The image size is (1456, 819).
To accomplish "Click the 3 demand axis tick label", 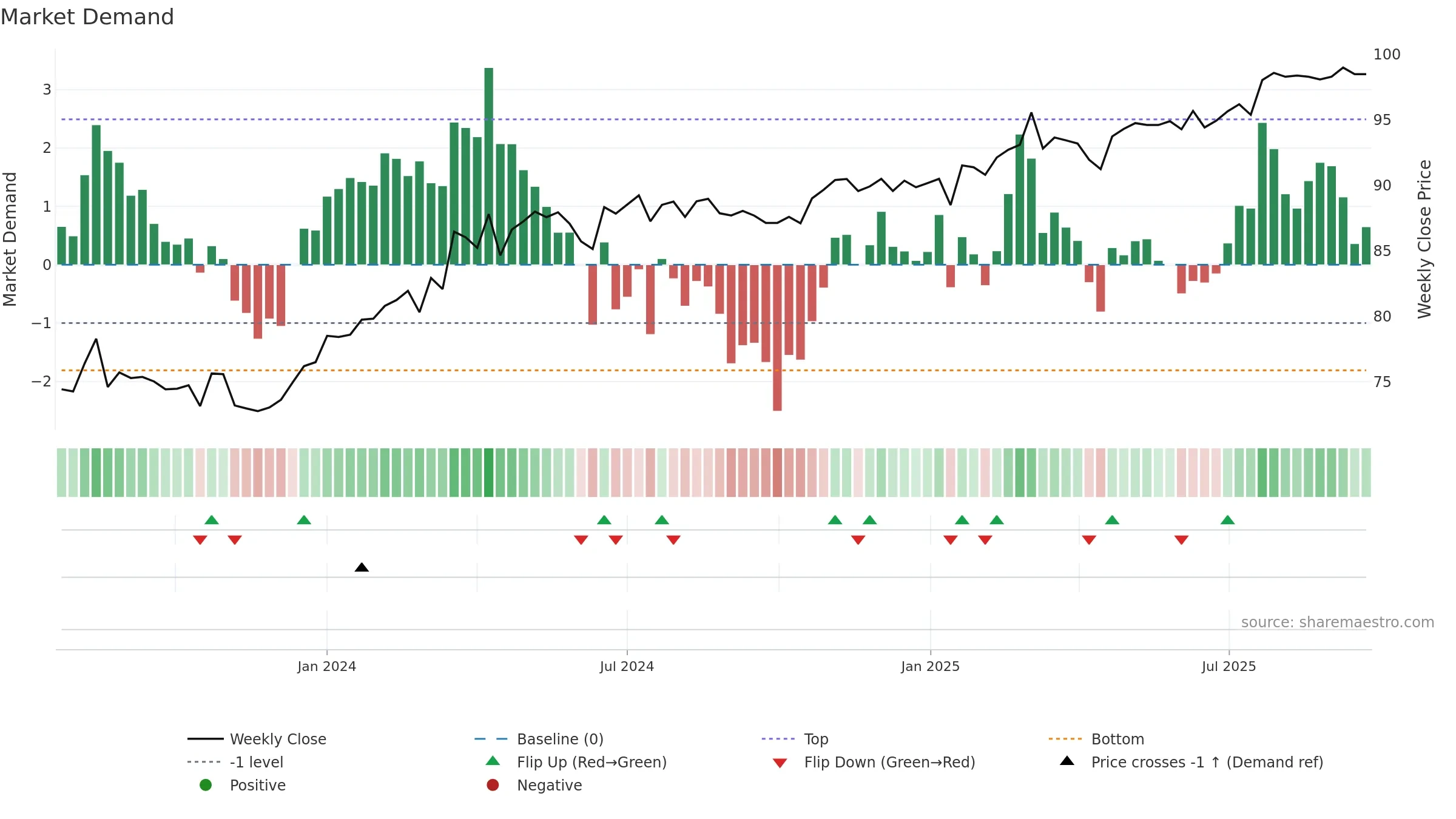I will pyautogui.click(x=47, y=90).
